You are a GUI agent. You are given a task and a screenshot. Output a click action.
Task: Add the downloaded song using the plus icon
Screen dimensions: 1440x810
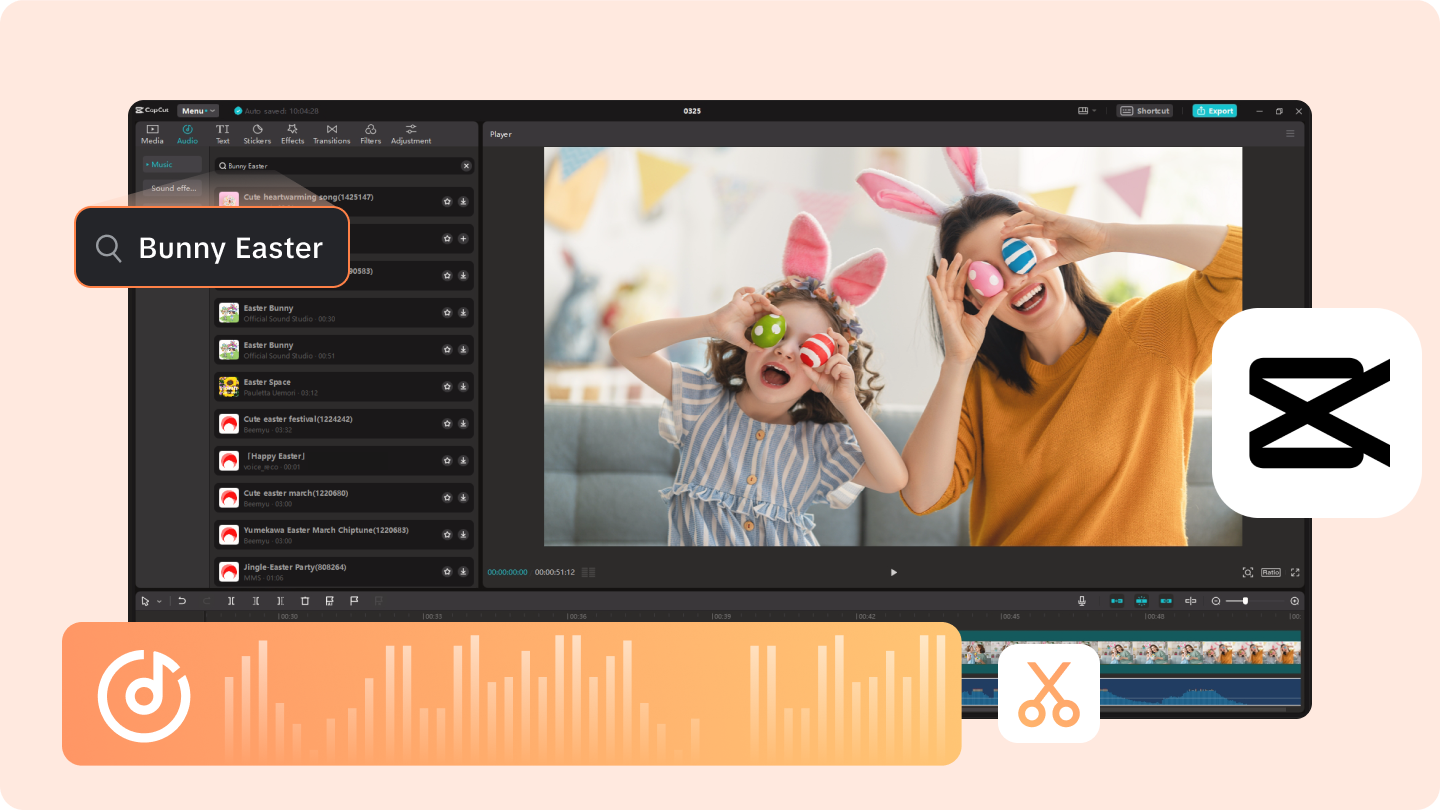(x=463, y=239)
